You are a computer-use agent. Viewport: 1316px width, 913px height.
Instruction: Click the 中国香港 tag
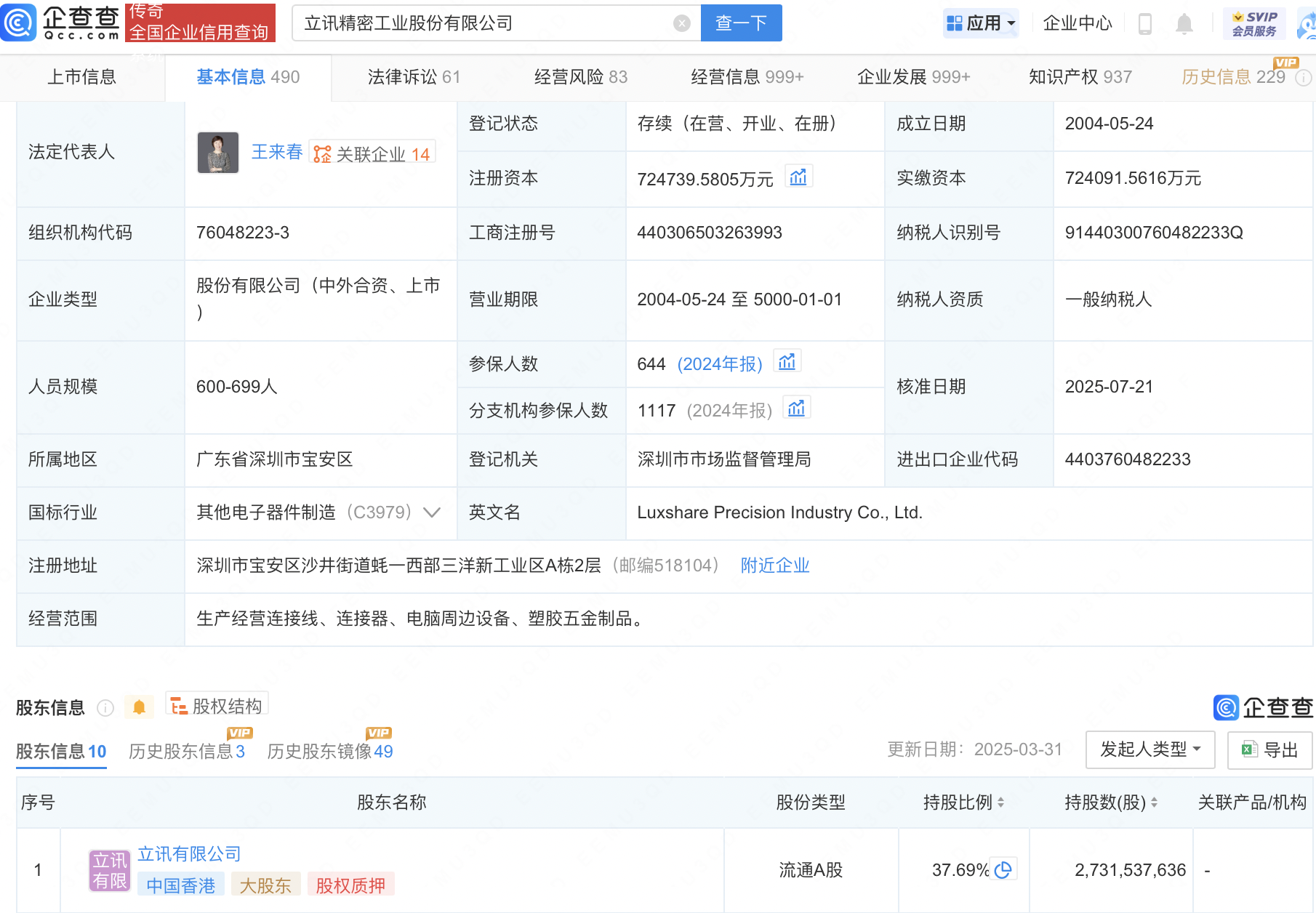(181, 885)
